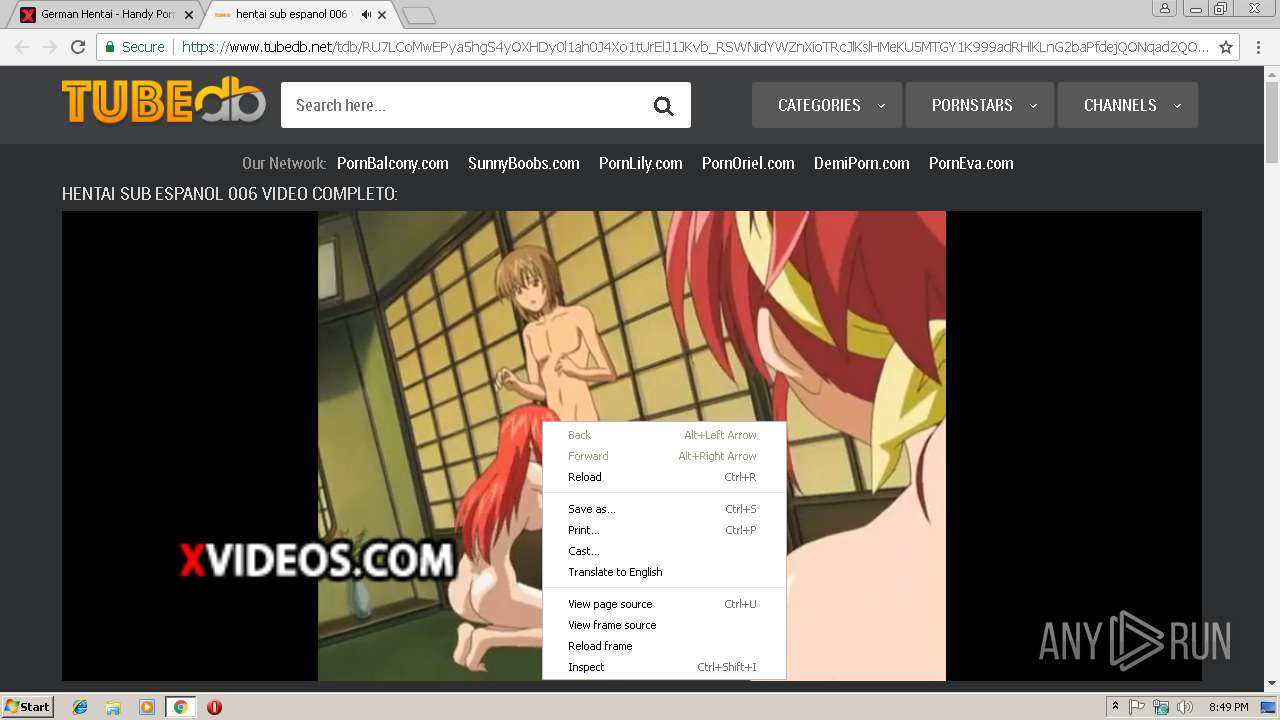Open the PornLily.com network link
This screenshot has width=1280, height=720.
point(641,163)
